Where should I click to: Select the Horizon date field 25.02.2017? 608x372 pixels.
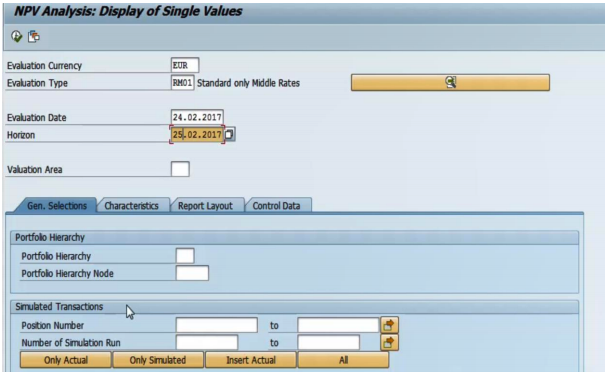197,135
